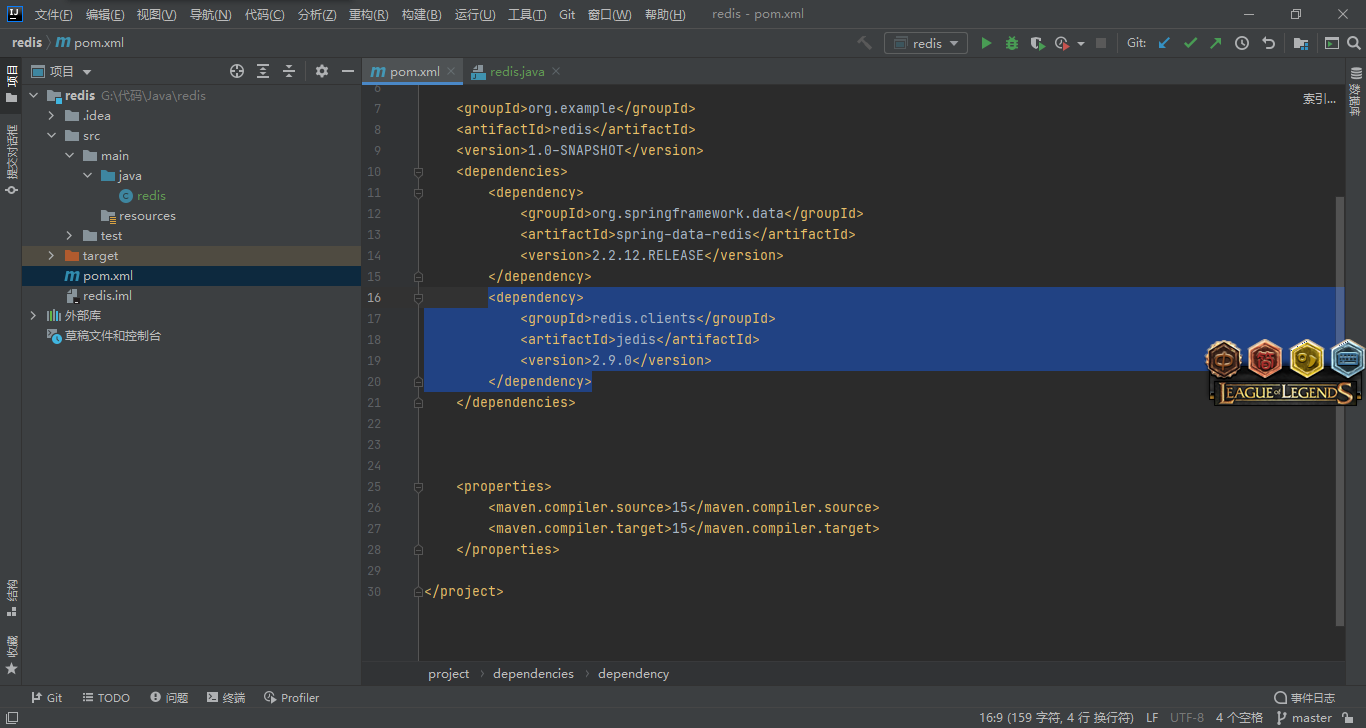Toggle the Git tool window in bottom bar
The image size is (1366, 728).
46,698
